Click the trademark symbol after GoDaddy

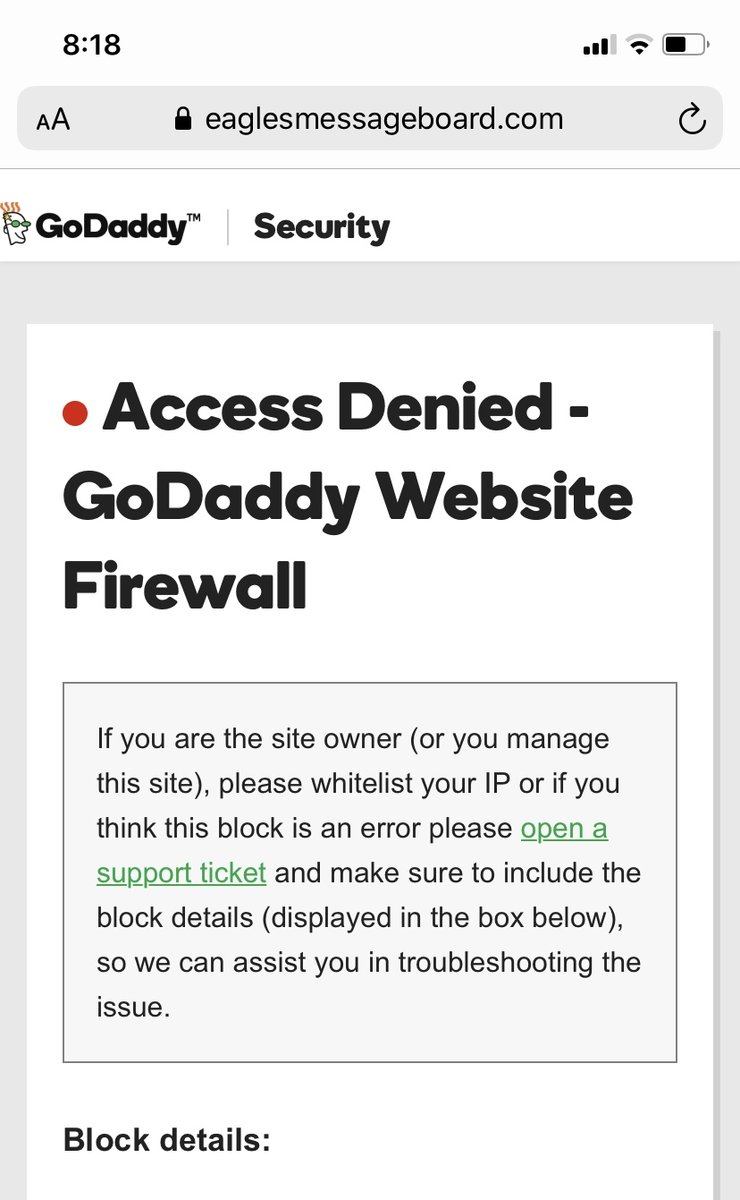coord(194,215)
